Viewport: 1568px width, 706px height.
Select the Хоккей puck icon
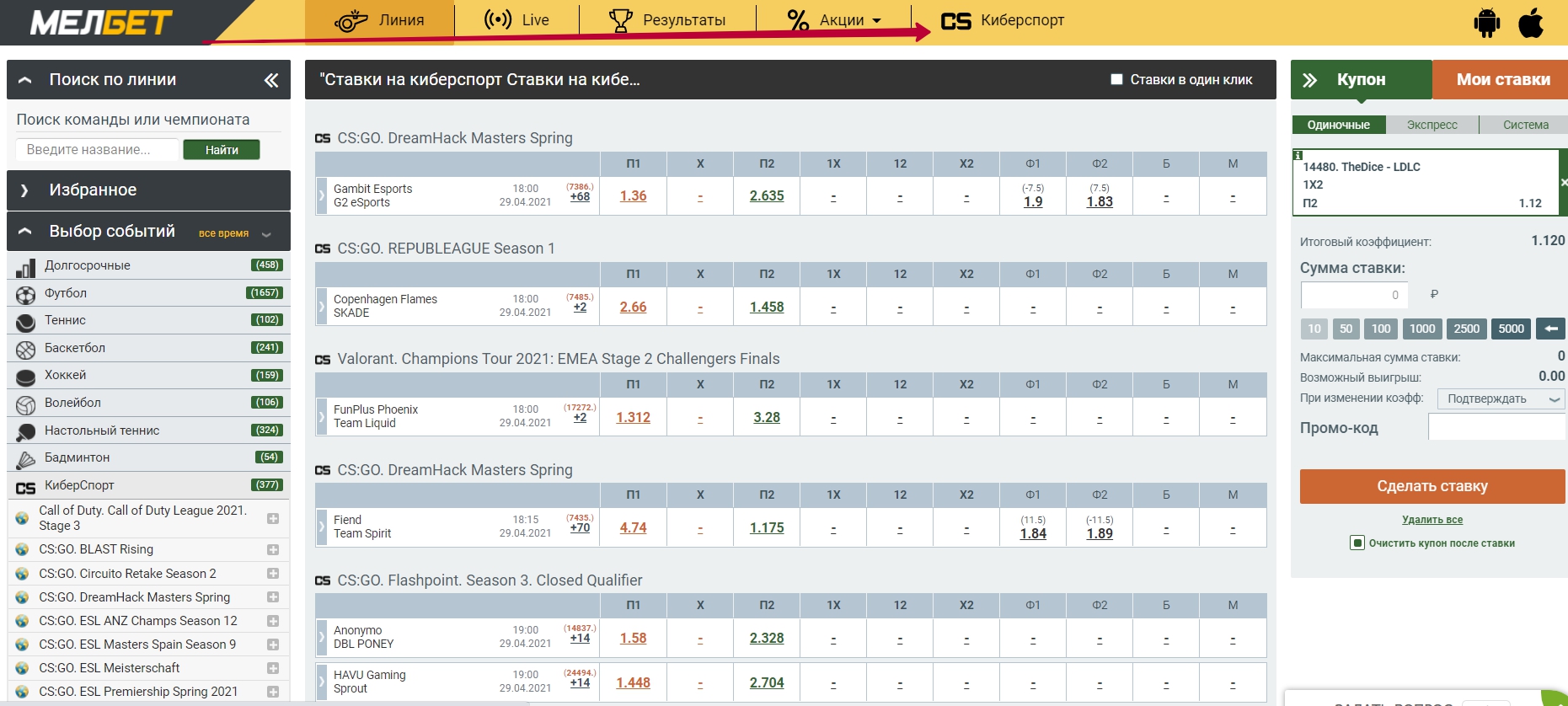26,377
